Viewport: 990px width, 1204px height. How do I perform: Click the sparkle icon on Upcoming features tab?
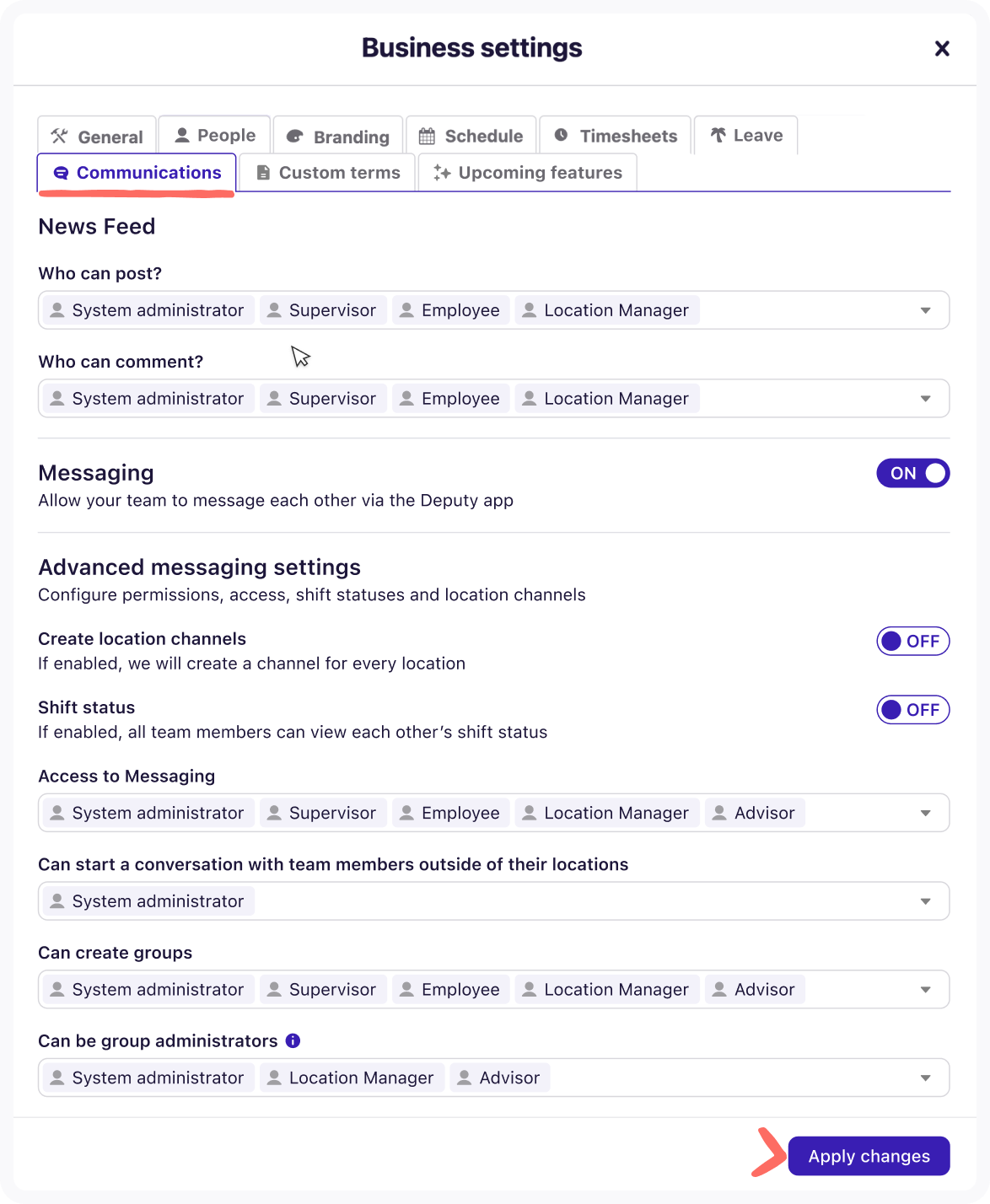coord(440,172)
